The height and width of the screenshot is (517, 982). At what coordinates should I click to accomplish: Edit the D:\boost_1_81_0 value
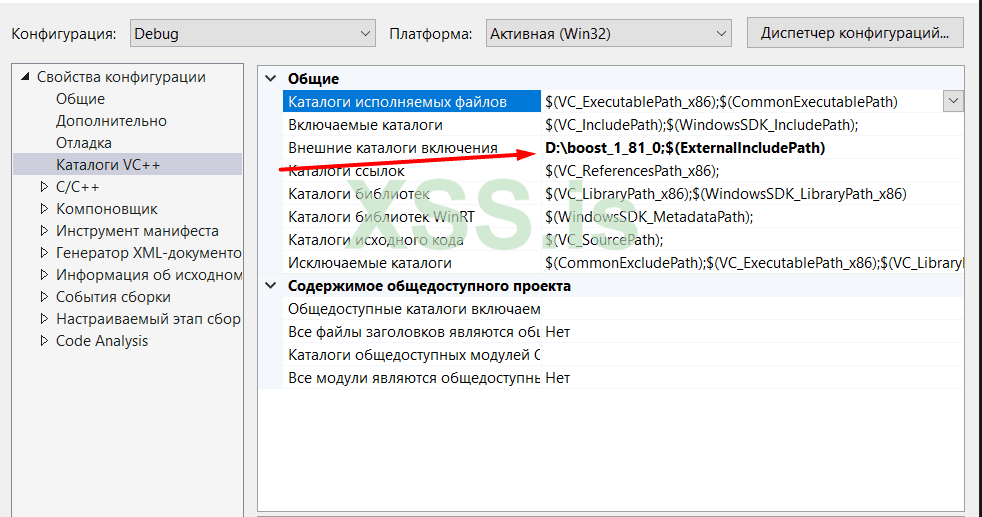click(x=753, y=148)
